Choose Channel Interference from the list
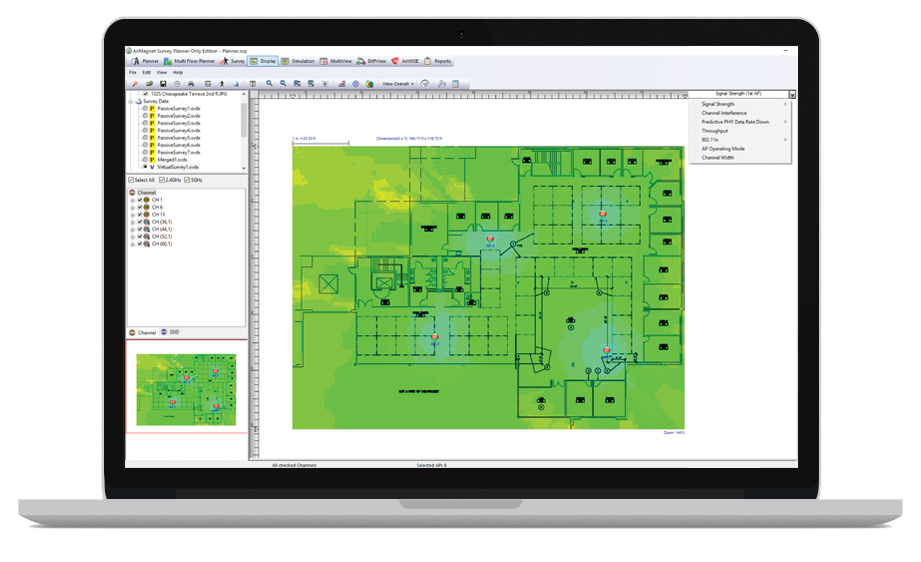921x562 pixels. coord(724,113)
